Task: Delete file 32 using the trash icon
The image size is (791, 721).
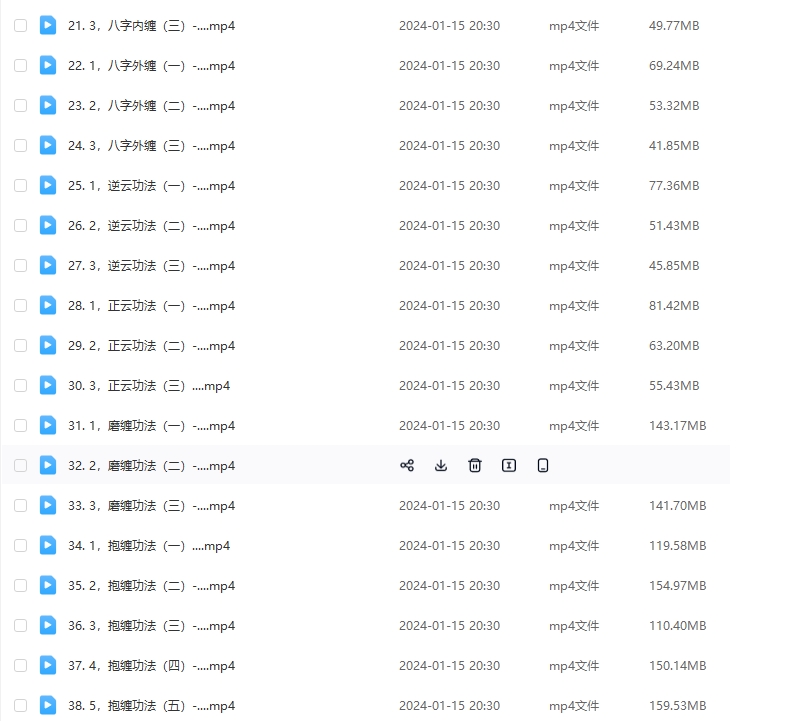Action: click(475, 465)
